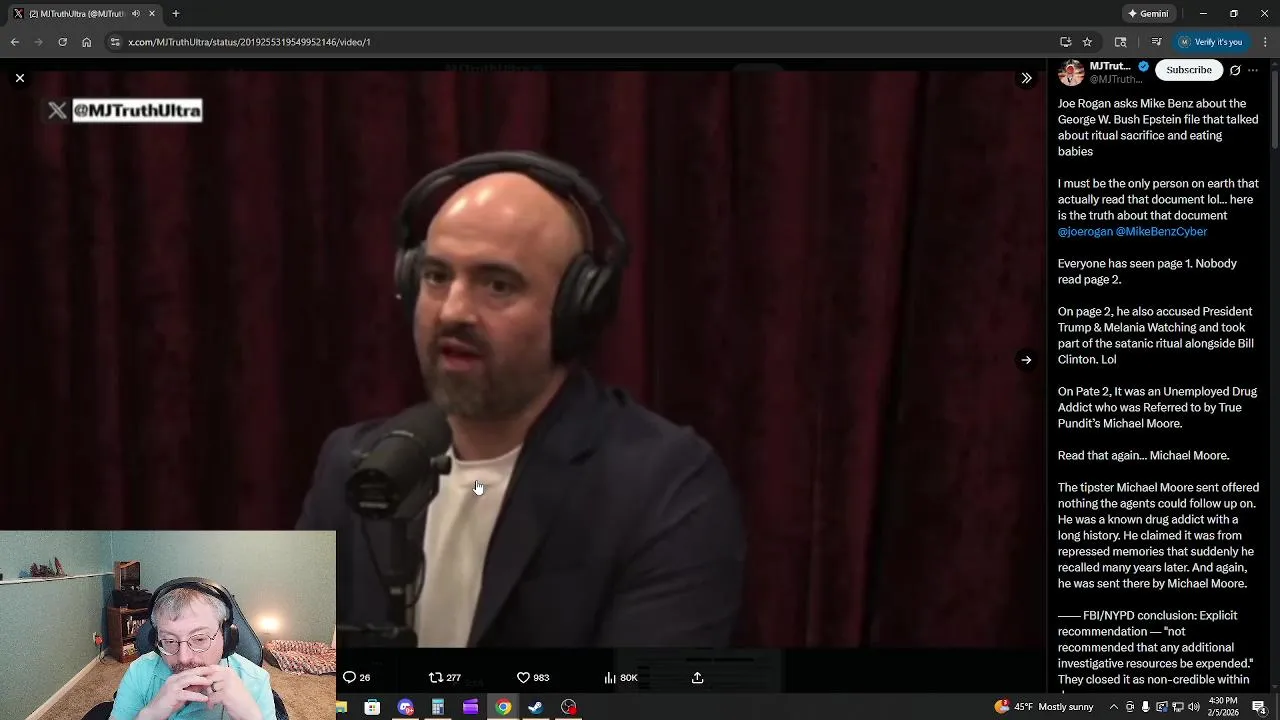This screenshot has height=720, width=1280.
Task: Open the @MikeBenzCyber mention link
Action: click(1162, 231)
